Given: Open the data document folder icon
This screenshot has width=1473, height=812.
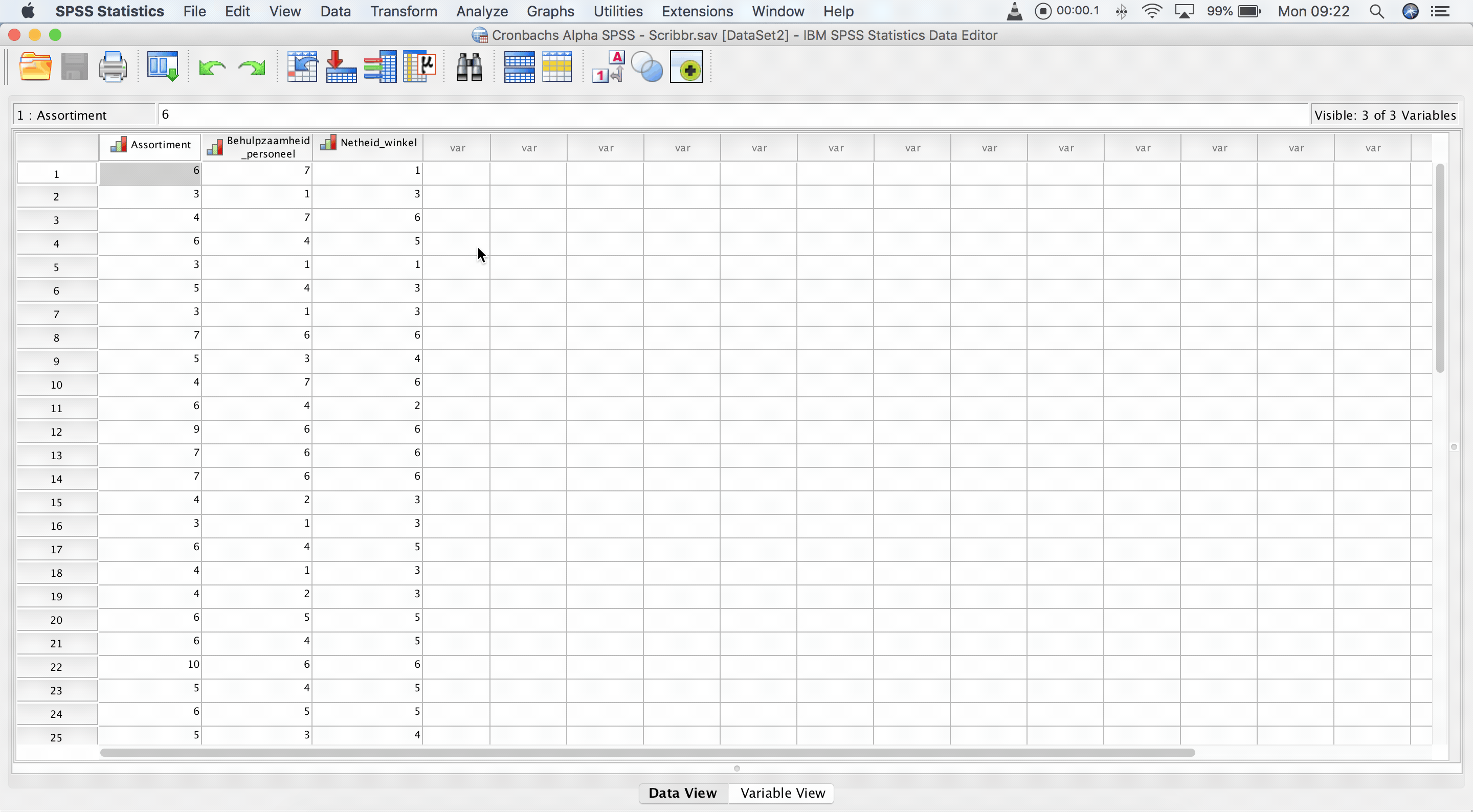Looking at the screenshot, I should (x=35, y=67).
